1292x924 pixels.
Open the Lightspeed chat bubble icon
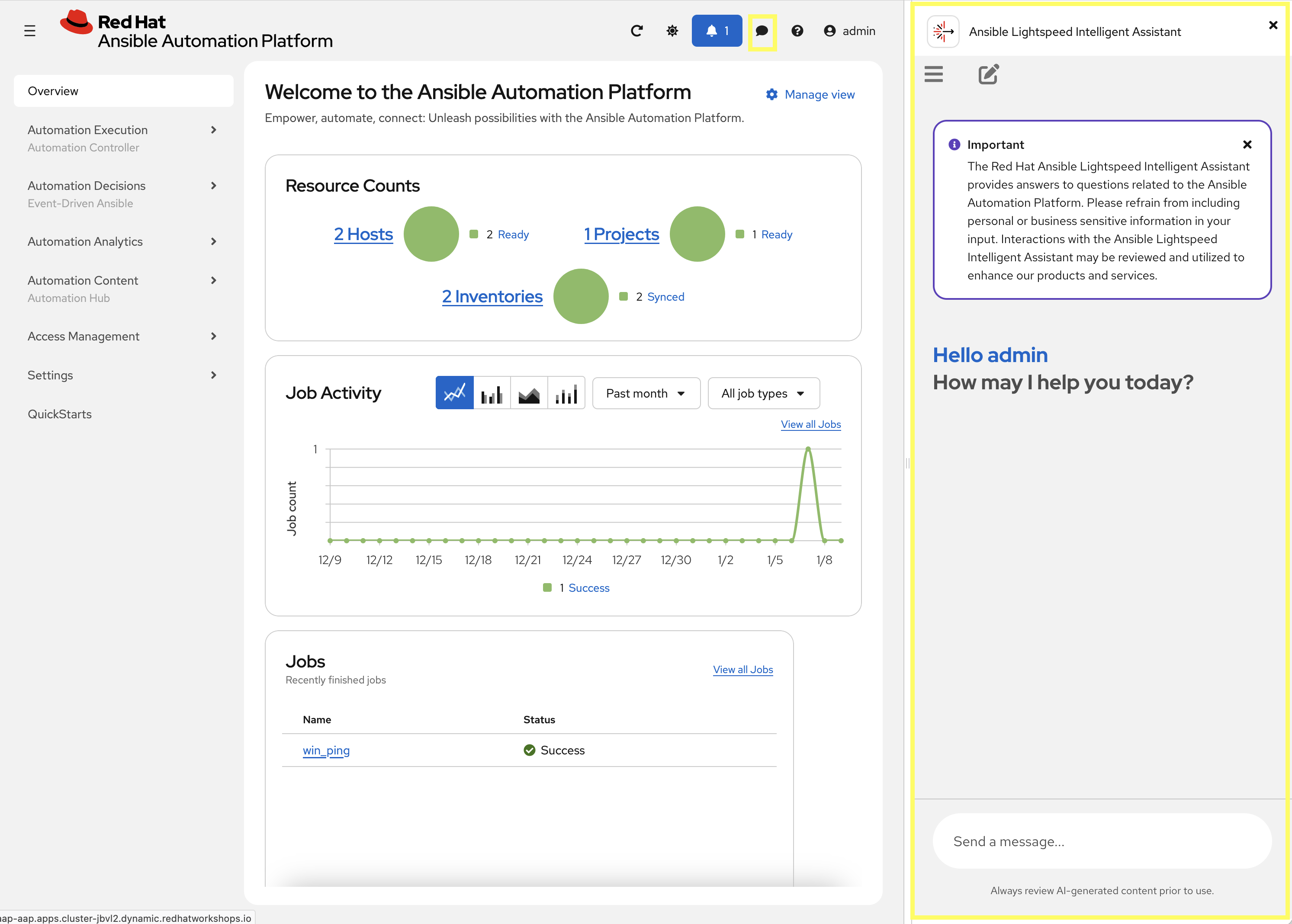pyautogui.click(x=763, y=31)
